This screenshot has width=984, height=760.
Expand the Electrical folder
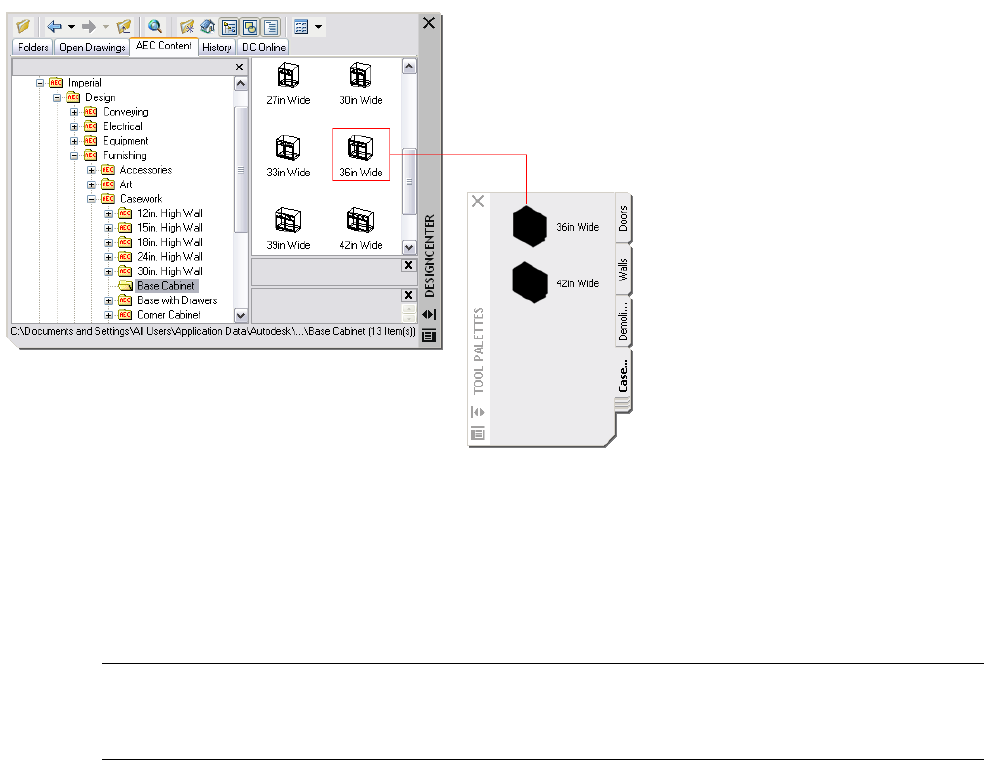pyautogui.click(x=74, y=126)
